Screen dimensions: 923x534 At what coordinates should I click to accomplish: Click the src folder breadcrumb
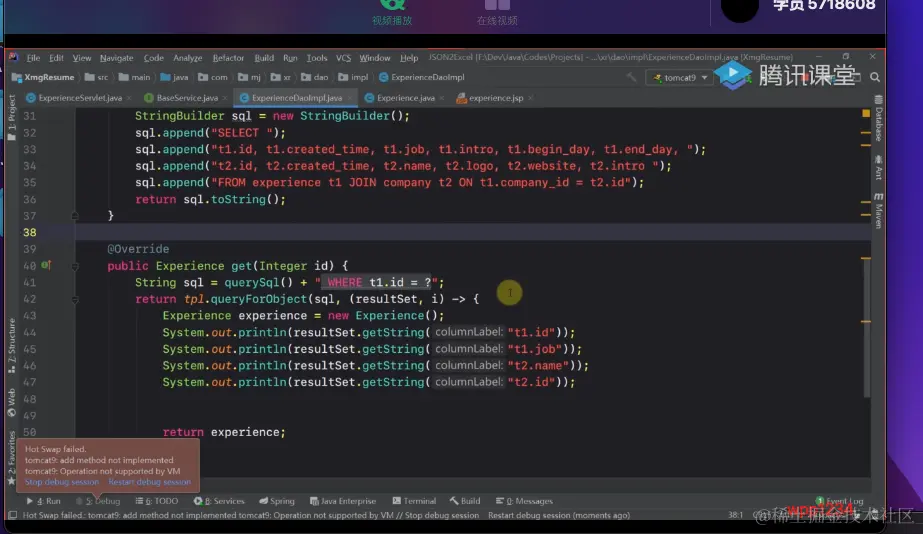click(x=97, y=77)
